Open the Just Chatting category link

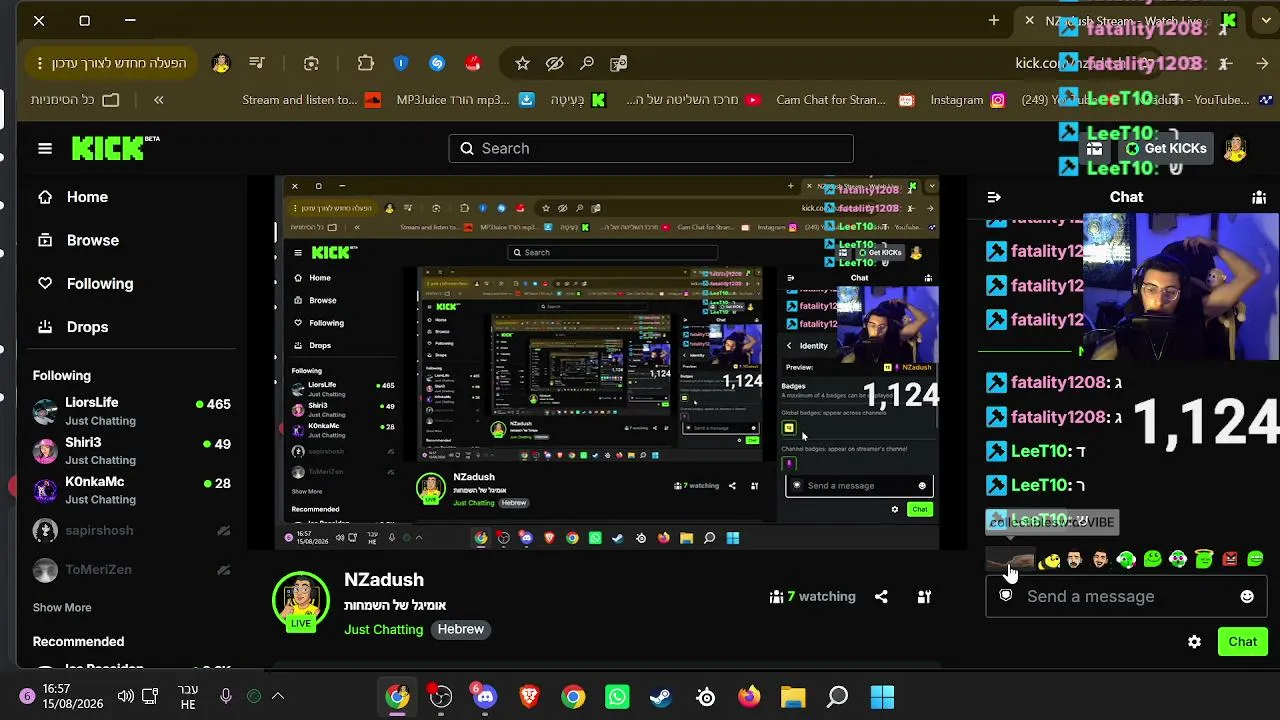point(384,629)
